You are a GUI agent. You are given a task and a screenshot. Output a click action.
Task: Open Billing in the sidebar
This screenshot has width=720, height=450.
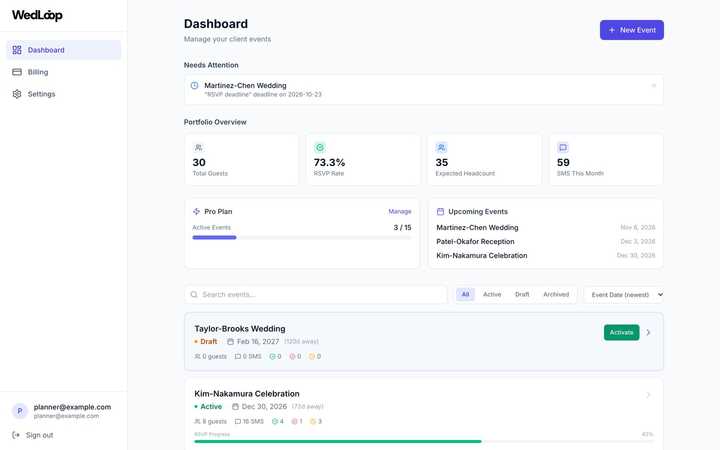click(x=63, y=72)
